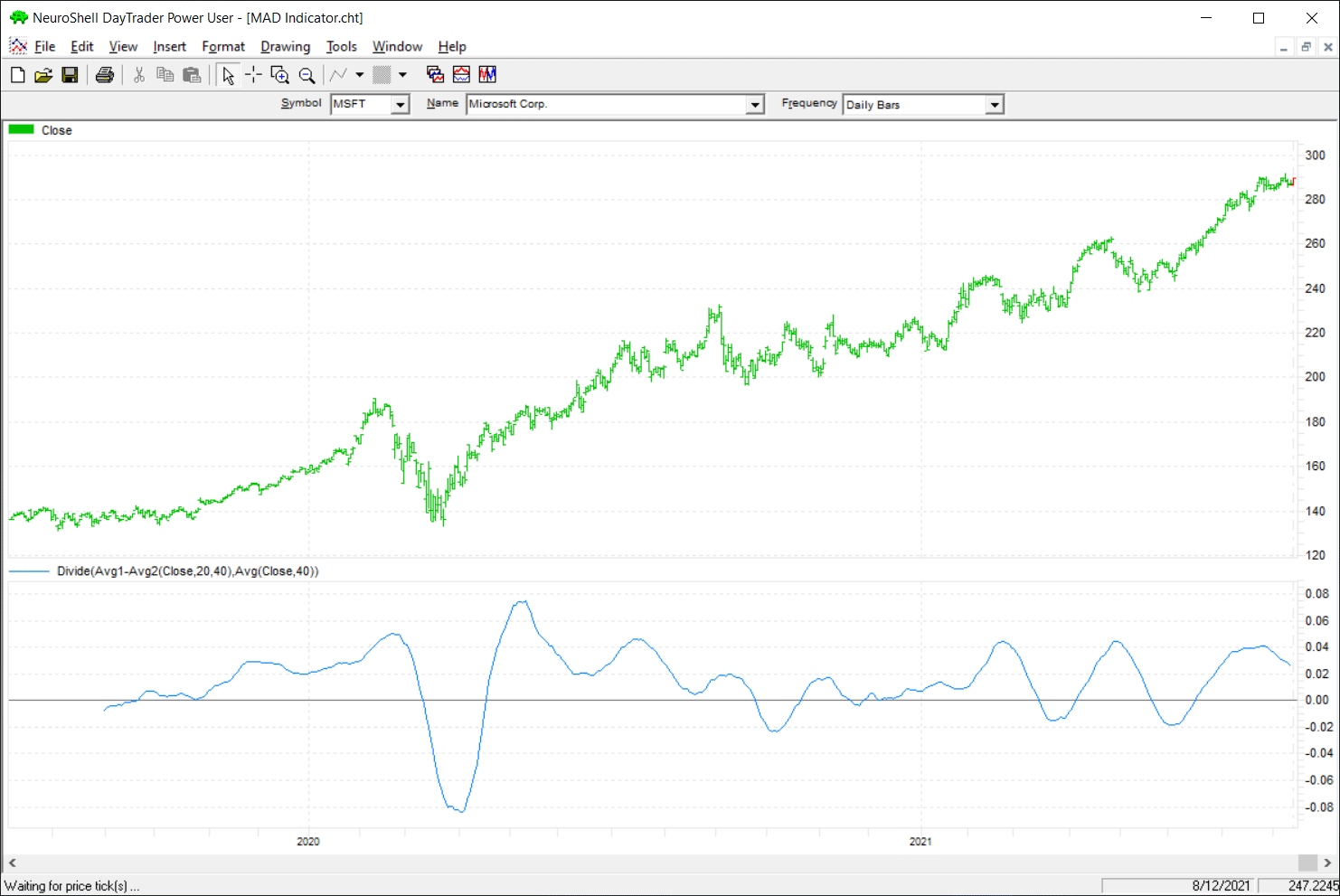This screenshot has height=896, width=1340.
Task: Click the 2020 date axis label
Action: [308, 842]
